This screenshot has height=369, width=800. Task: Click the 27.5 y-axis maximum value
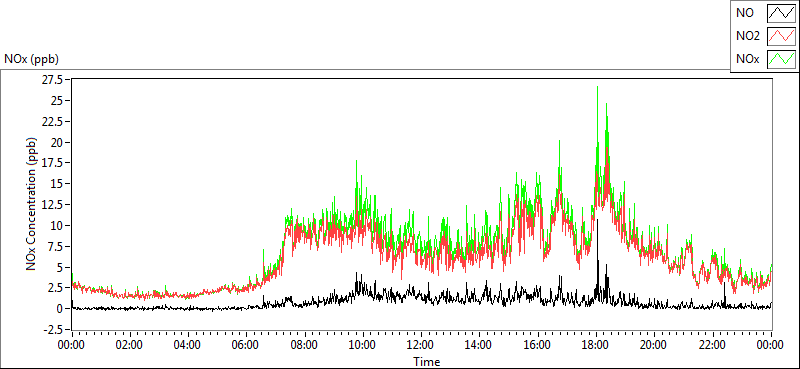(54, 80)
